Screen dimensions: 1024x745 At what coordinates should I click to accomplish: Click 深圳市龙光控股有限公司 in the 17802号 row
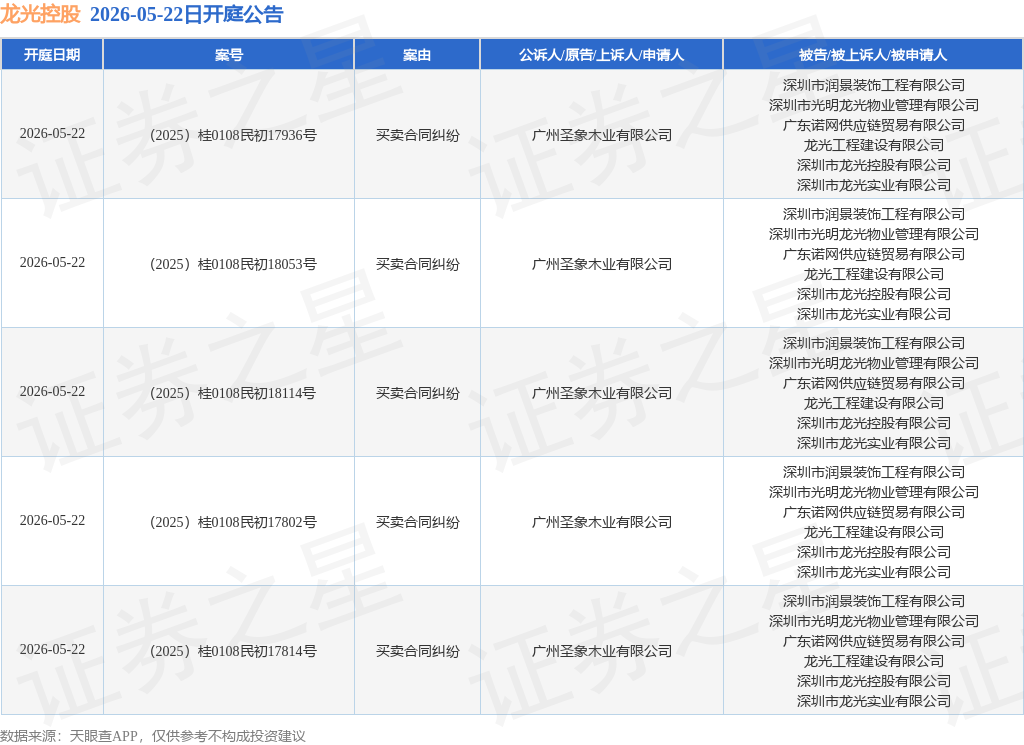[874, 552]
